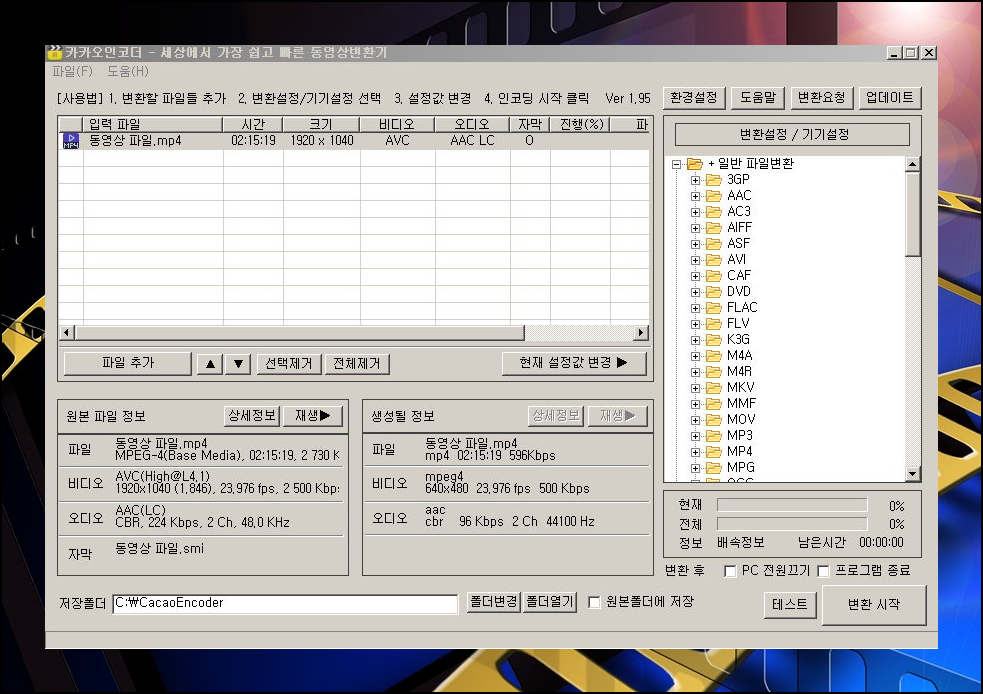This screenshot has width=983, height=694.
Task: Click the 입력 파일 column header
Action: pyautogui.click(x=152, y=124)
